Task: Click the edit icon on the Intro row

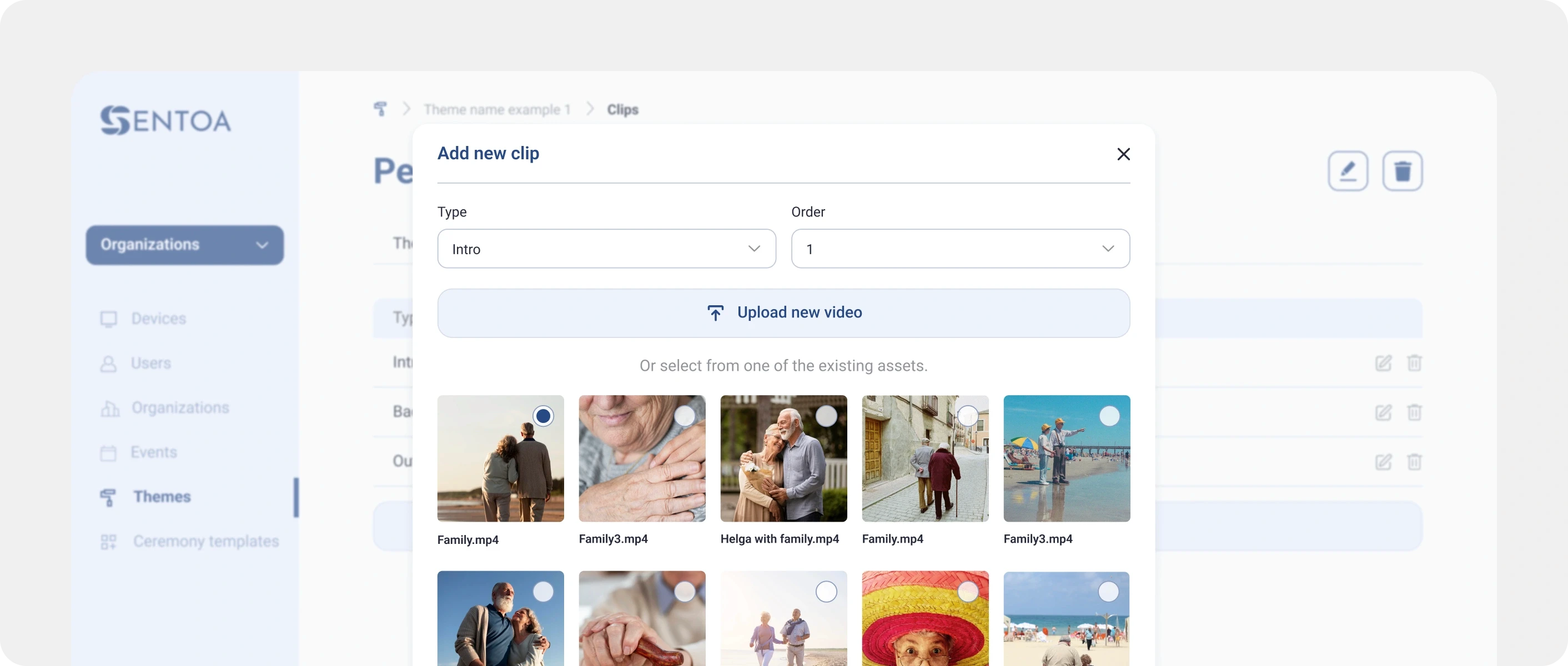Action: point(1383,363)
